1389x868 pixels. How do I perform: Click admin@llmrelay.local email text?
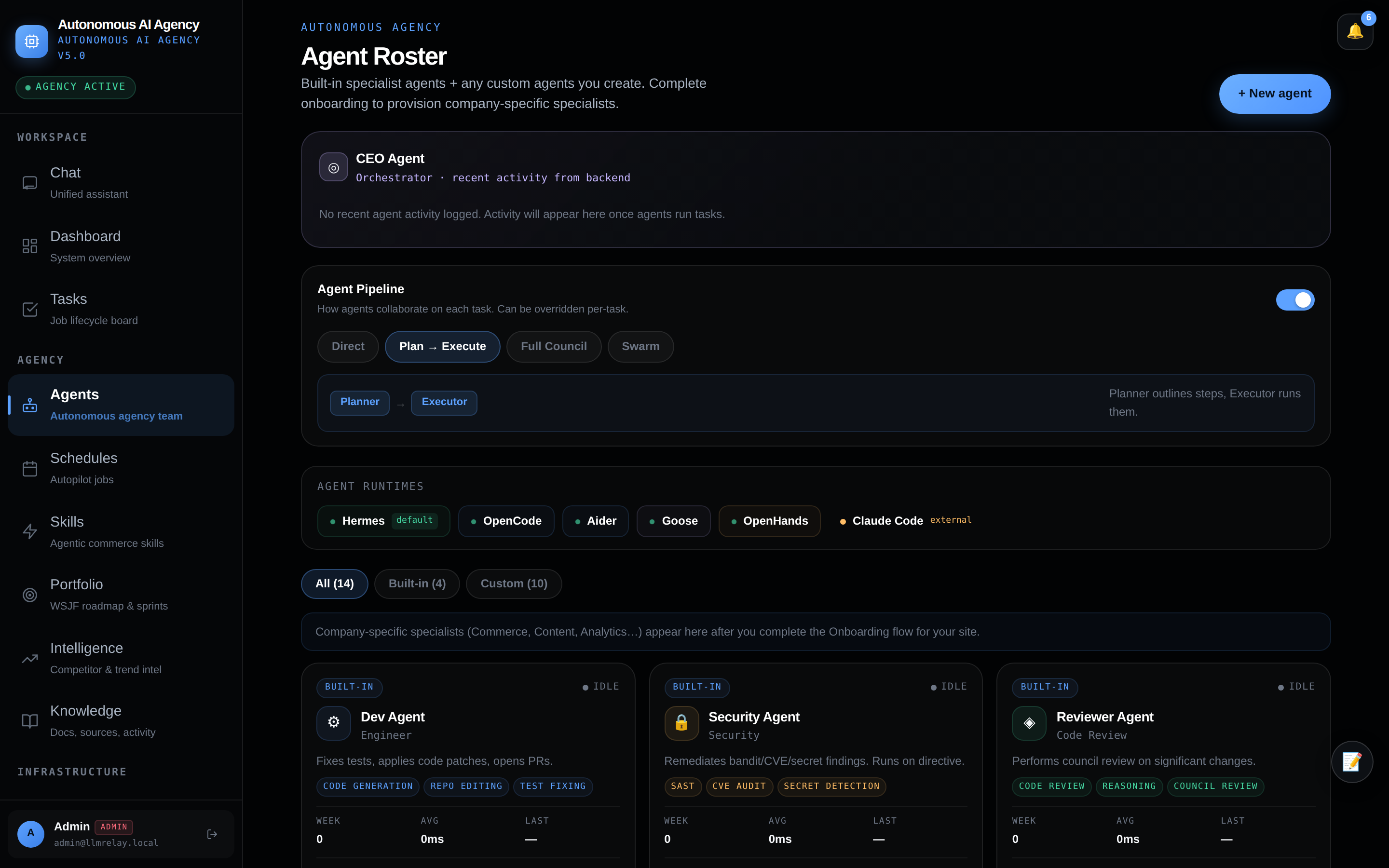pos(106,843)
